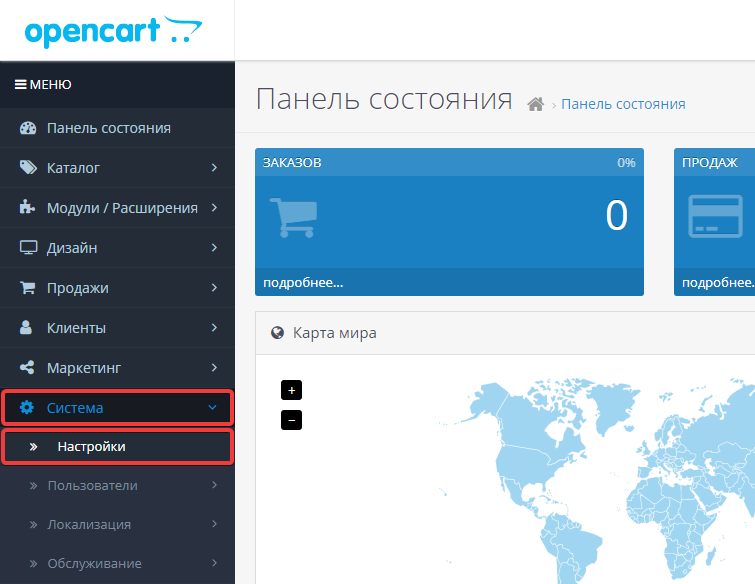Expand the Каталог menu chevron
The image size is (755, 584).
click(214, 168)
